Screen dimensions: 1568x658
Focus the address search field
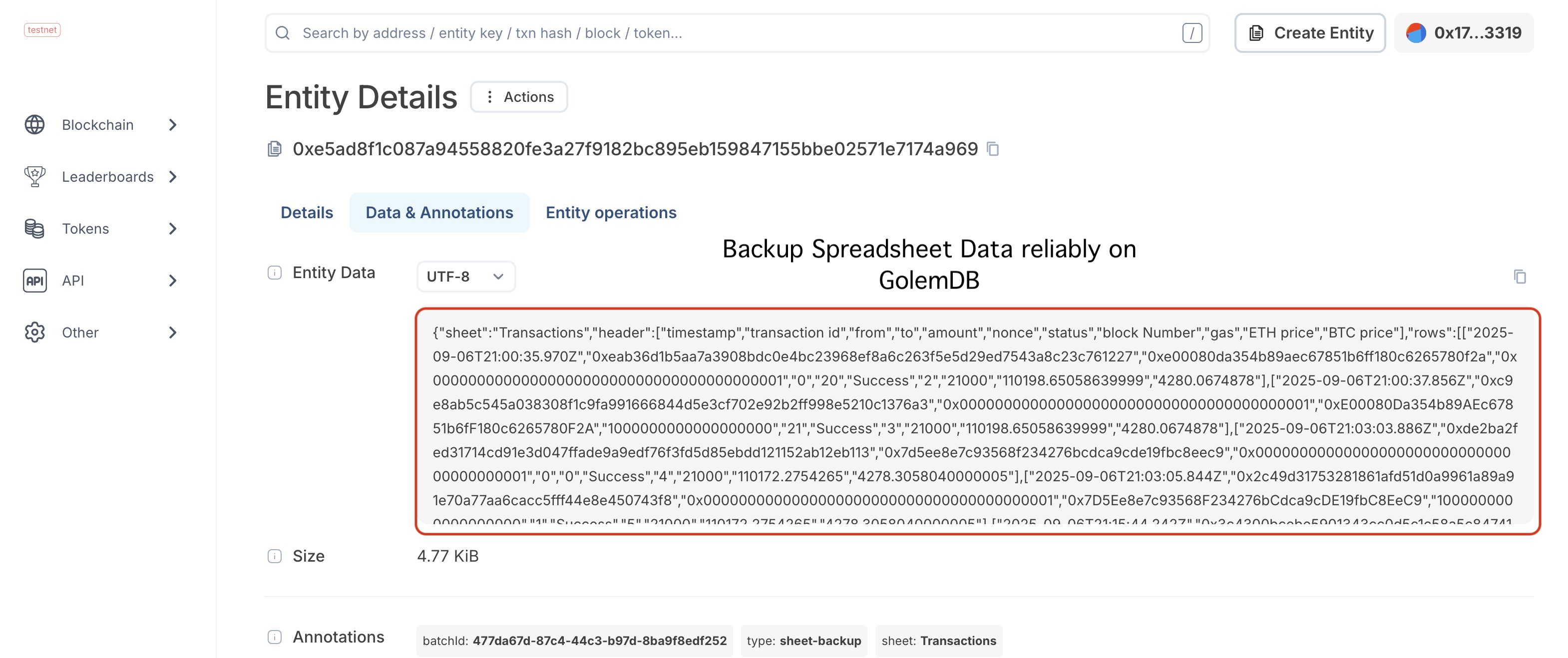pos(737,33)
